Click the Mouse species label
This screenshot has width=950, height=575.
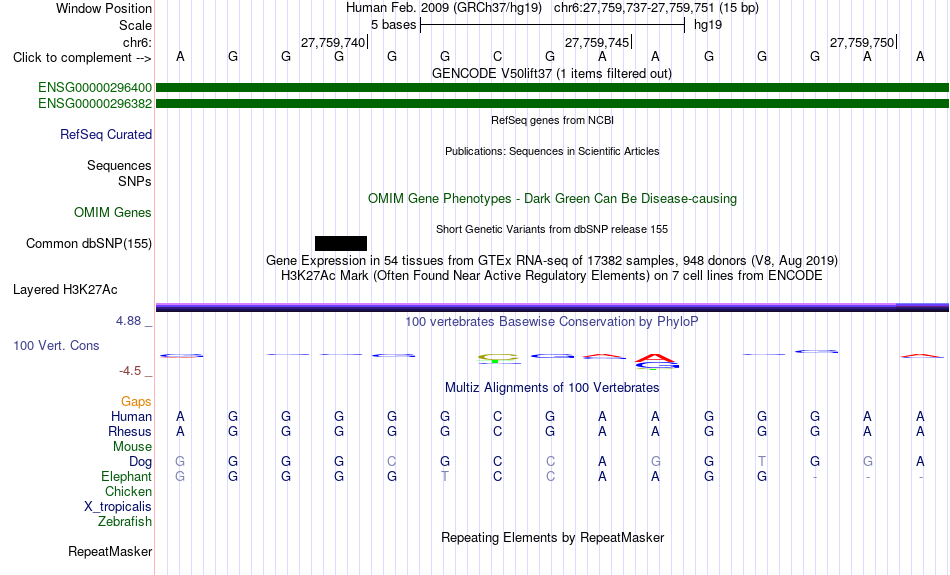click(132, 447)
